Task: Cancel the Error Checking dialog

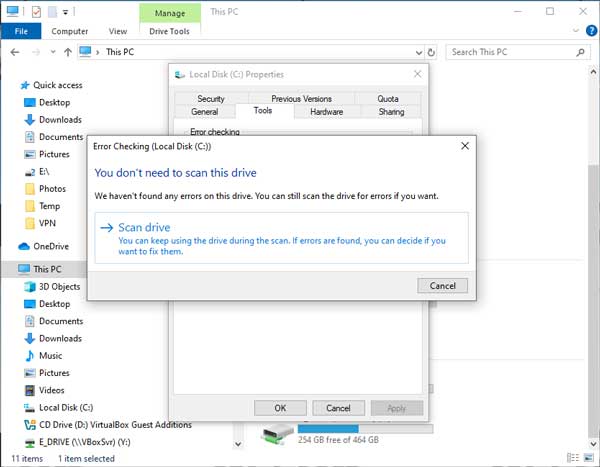Action: [x=442, y=286]
